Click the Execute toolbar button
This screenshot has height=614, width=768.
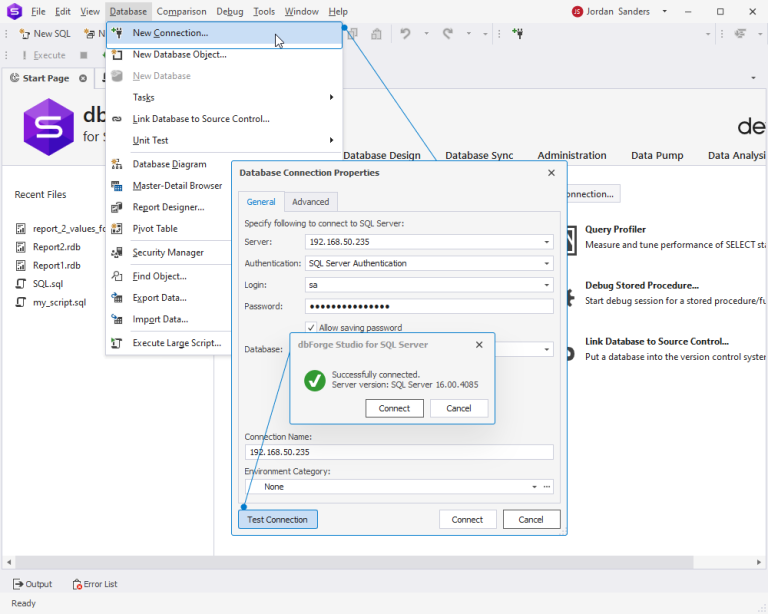(x=44, y=55)
